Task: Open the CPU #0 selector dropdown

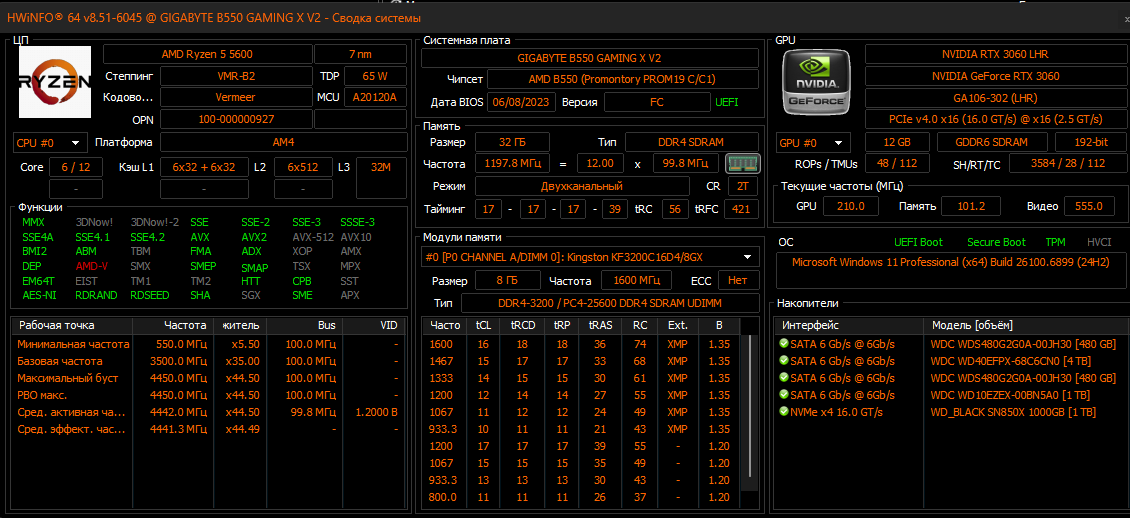Action: tap(50, 142)
